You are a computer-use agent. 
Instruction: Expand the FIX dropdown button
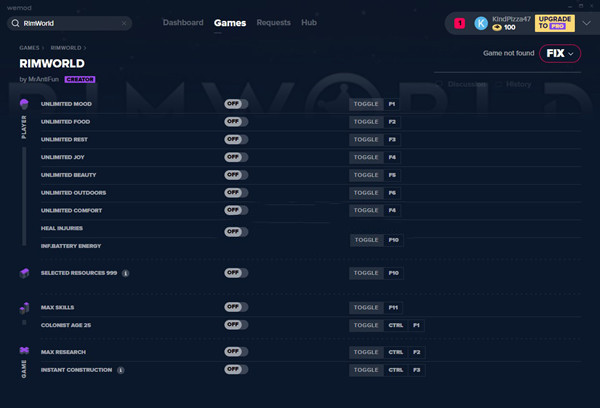tap(560, 53)
